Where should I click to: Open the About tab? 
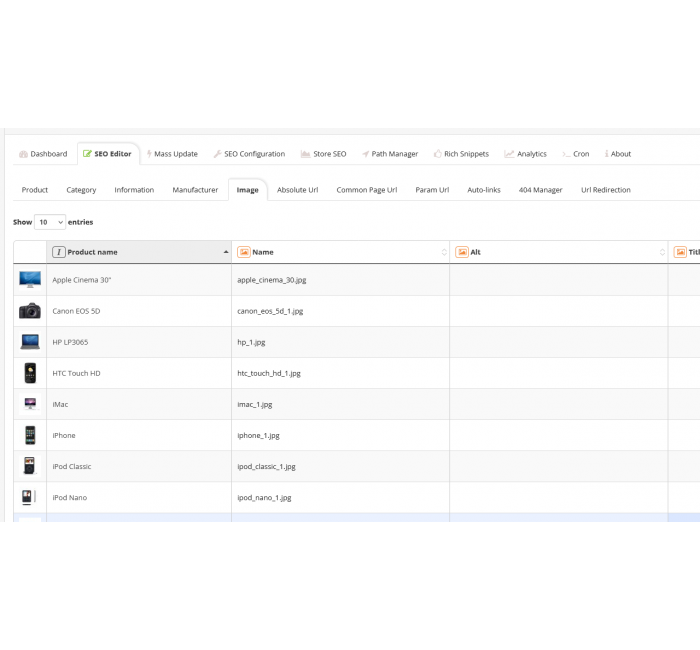[x=617, y=154]
